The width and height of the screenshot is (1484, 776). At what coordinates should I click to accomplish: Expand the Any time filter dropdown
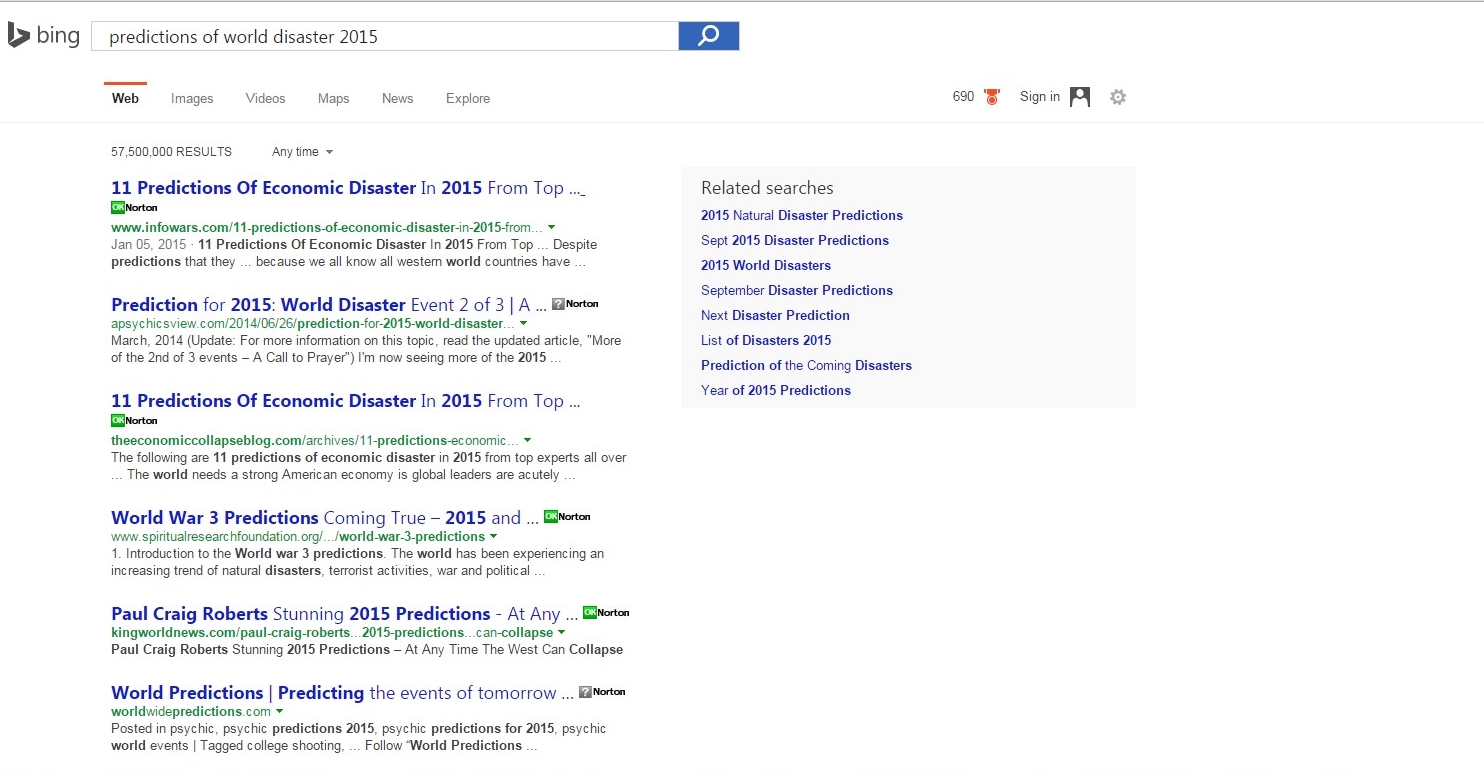(302, 152)
